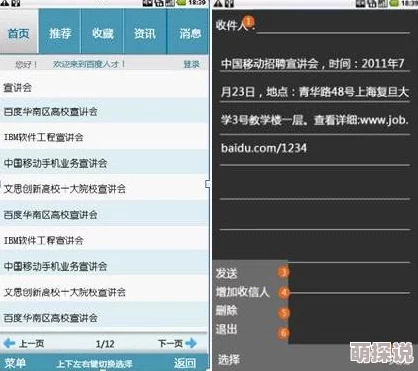Click the 收件人 recipient input field
This screenshot has width=418, height=371.
(x=333, y=27)
